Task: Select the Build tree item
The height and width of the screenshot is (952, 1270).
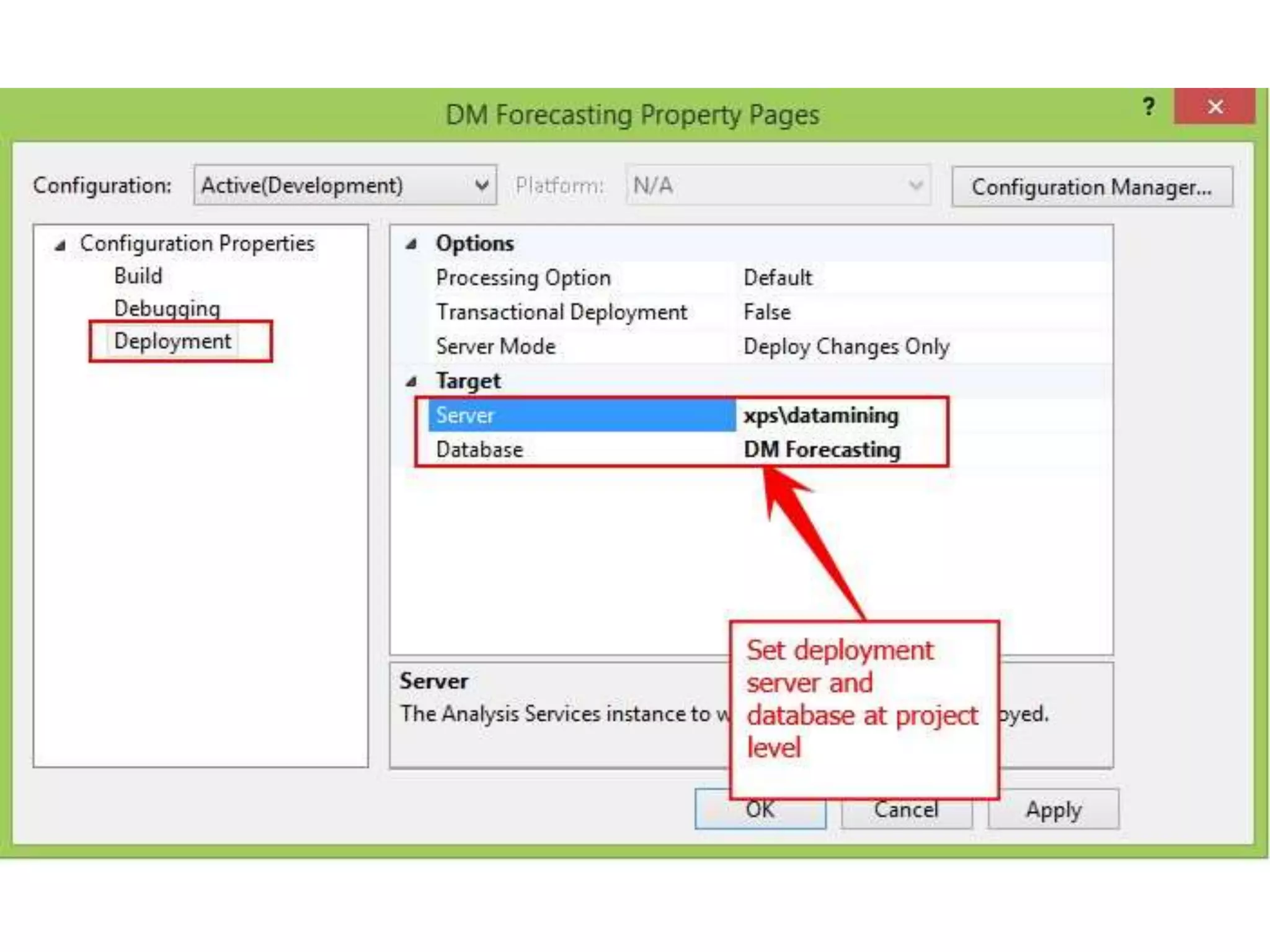Action: [138, 276]
